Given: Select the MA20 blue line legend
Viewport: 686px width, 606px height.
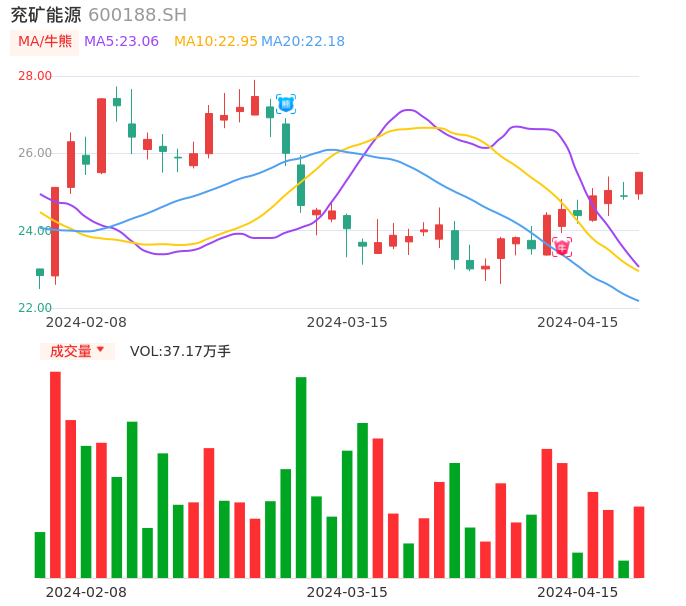Looking at the screenshot, I should [x=303, y=42].
